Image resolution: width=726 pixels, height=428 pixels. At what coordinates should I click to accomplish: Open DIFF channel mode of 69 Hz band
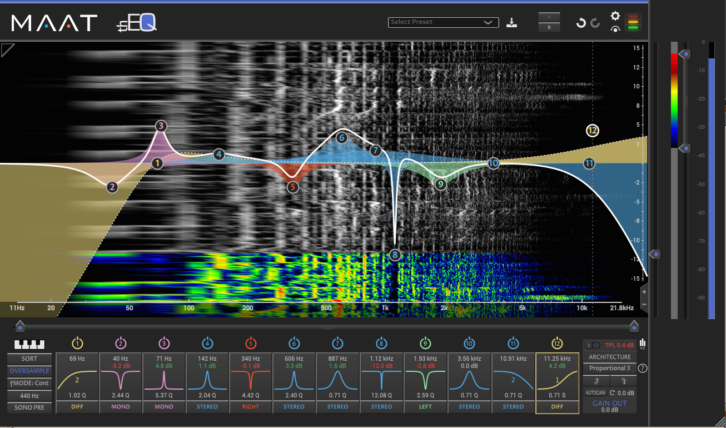(x=77, y=407)
